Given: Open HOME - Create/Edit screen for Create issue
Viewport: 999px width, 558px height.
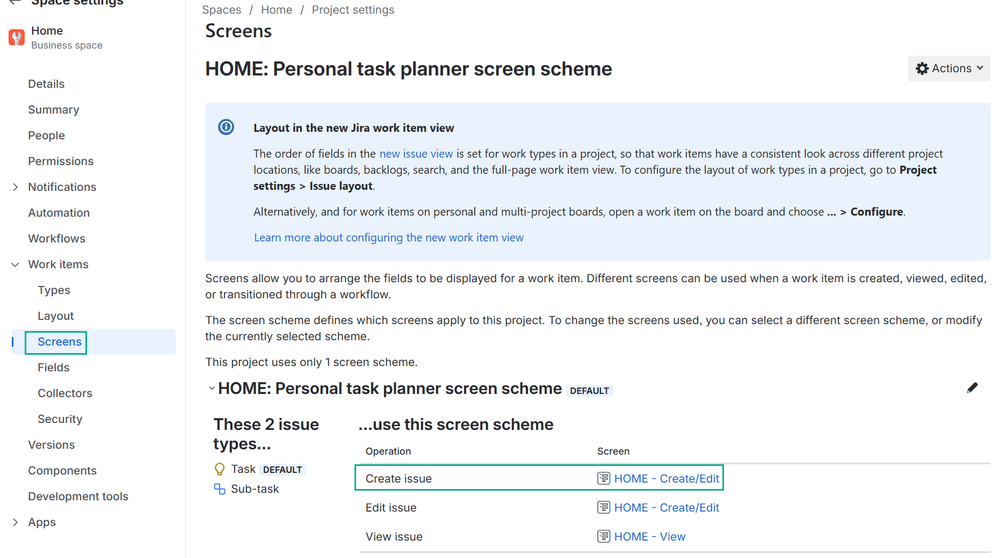Looking at the screenshot, I should [x=666, y=478].
